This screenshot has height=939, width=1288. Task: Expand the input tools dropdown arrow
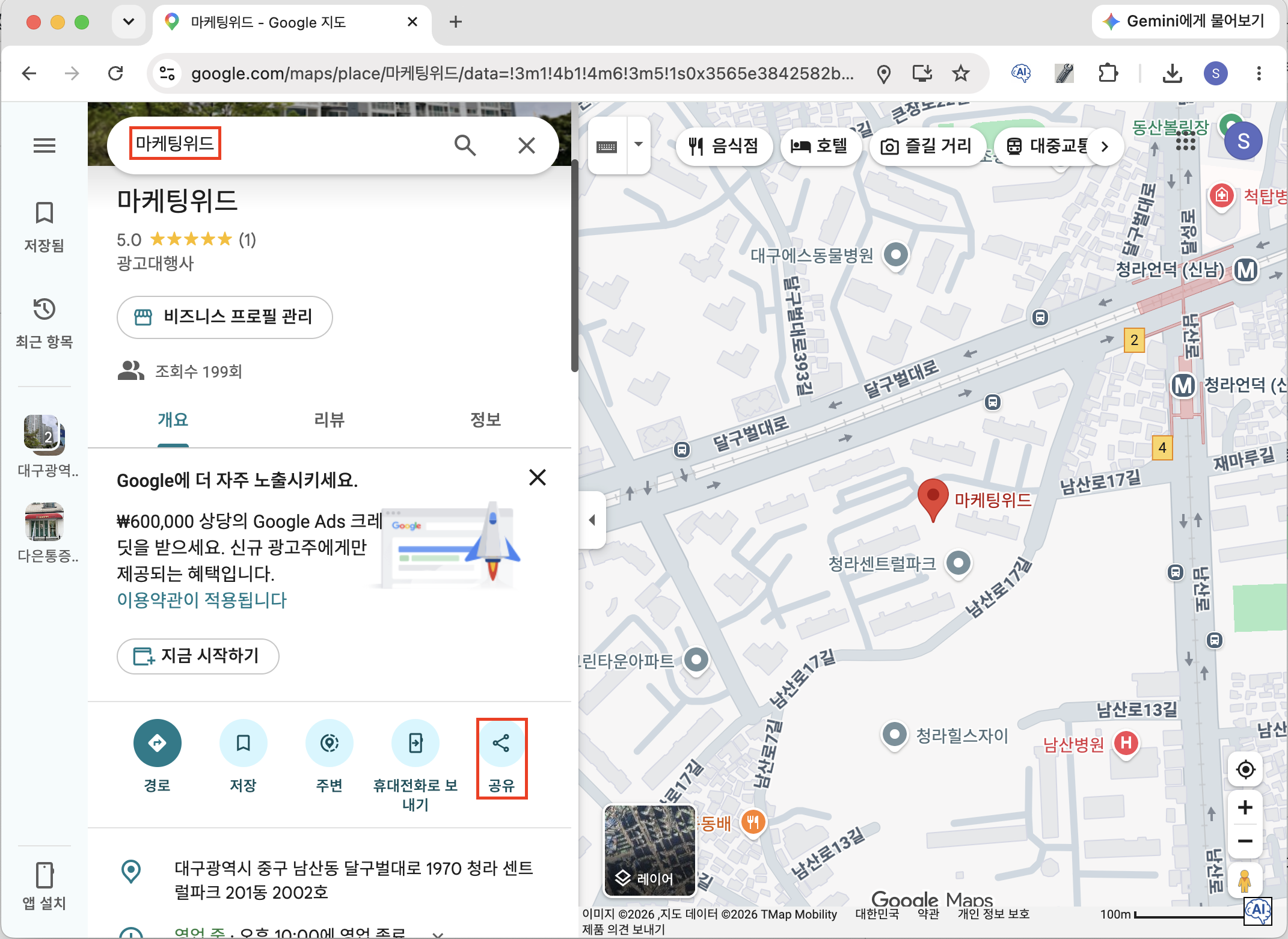(x=639, y=145)
